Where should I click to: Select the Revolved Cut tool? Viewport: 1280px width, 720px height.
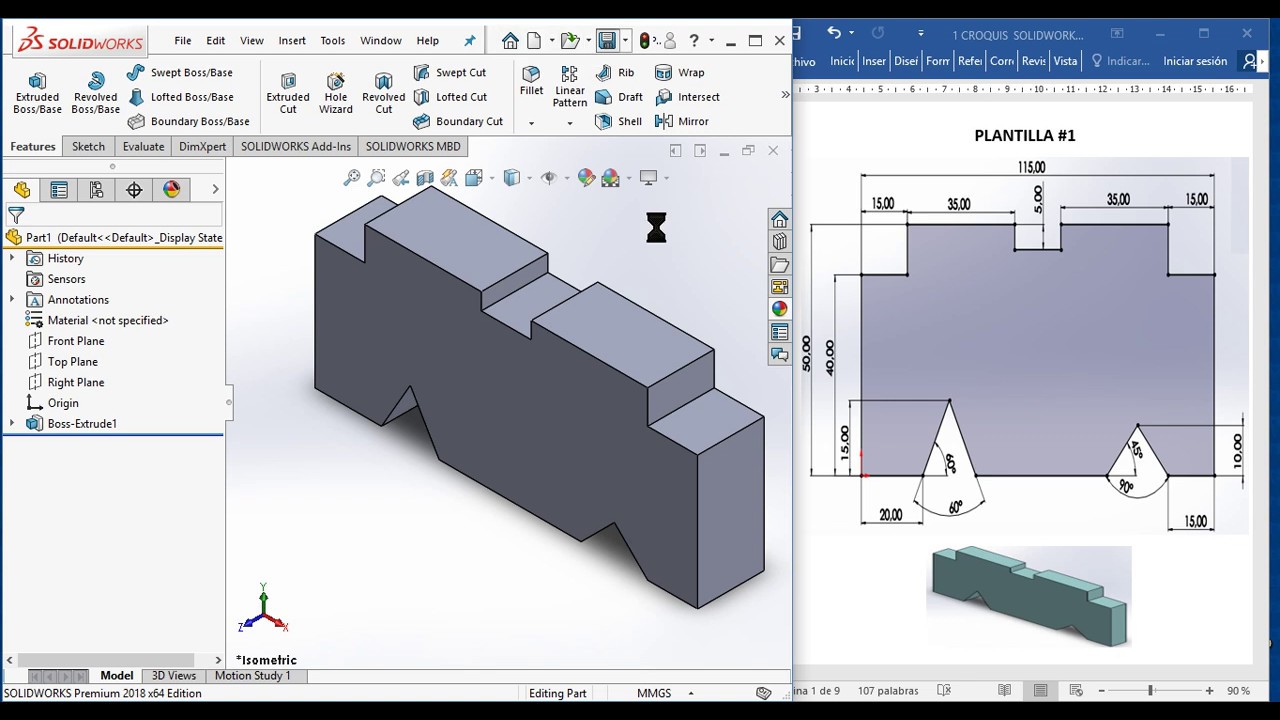point(383,93)
